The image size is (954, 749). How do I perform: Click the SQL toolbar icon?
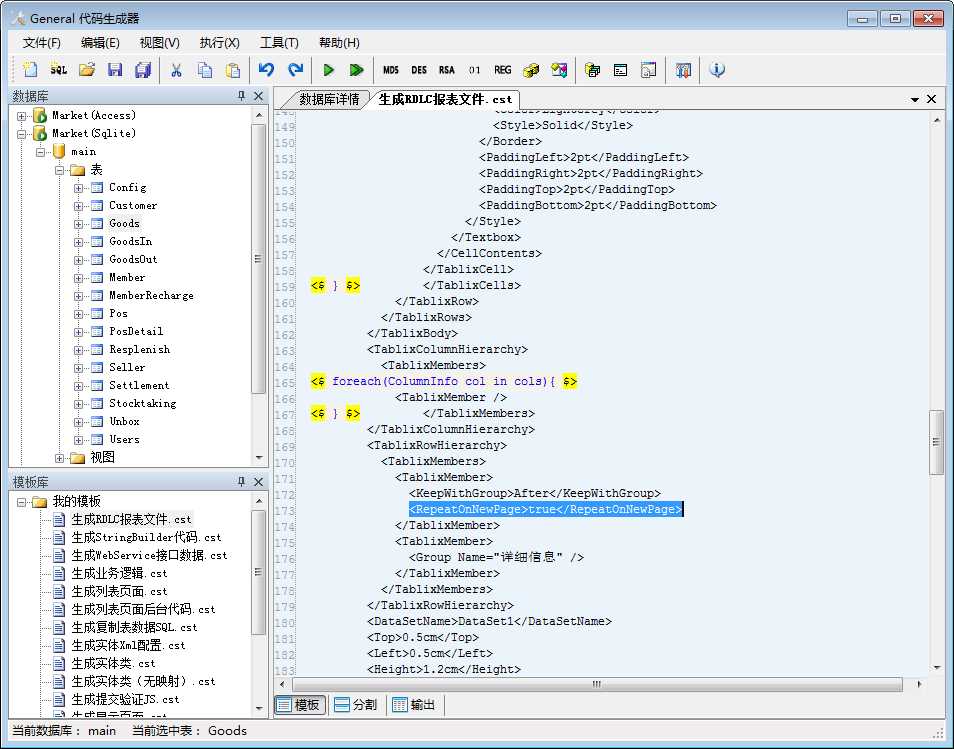59,70
